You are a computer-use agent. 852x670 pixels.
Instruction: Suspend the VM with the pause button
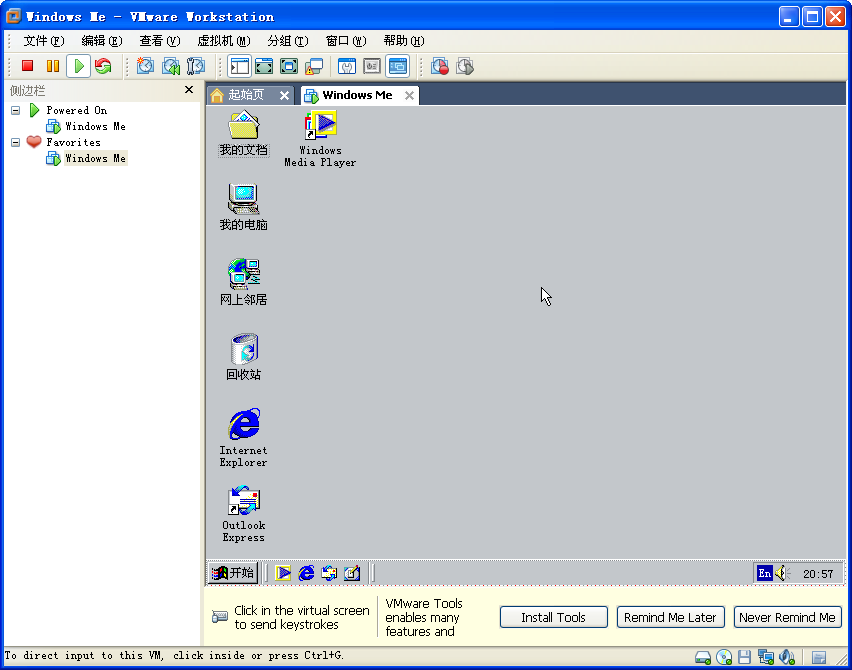click(x=53, y=66)
